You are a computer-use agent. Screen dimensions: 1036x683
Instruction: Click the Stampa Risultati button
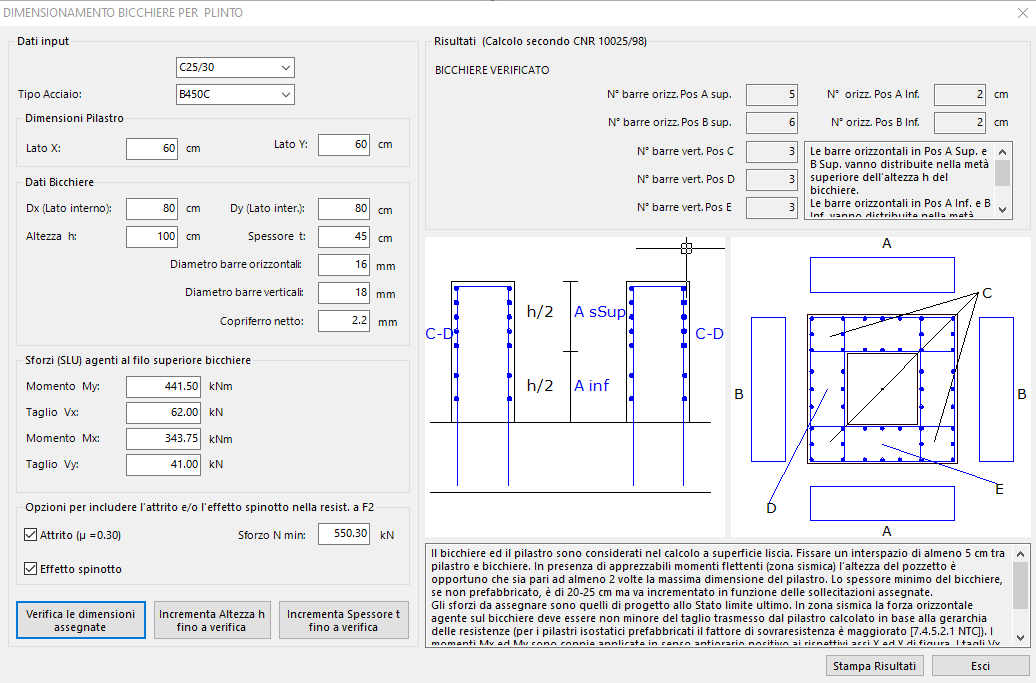coord(874,666)
